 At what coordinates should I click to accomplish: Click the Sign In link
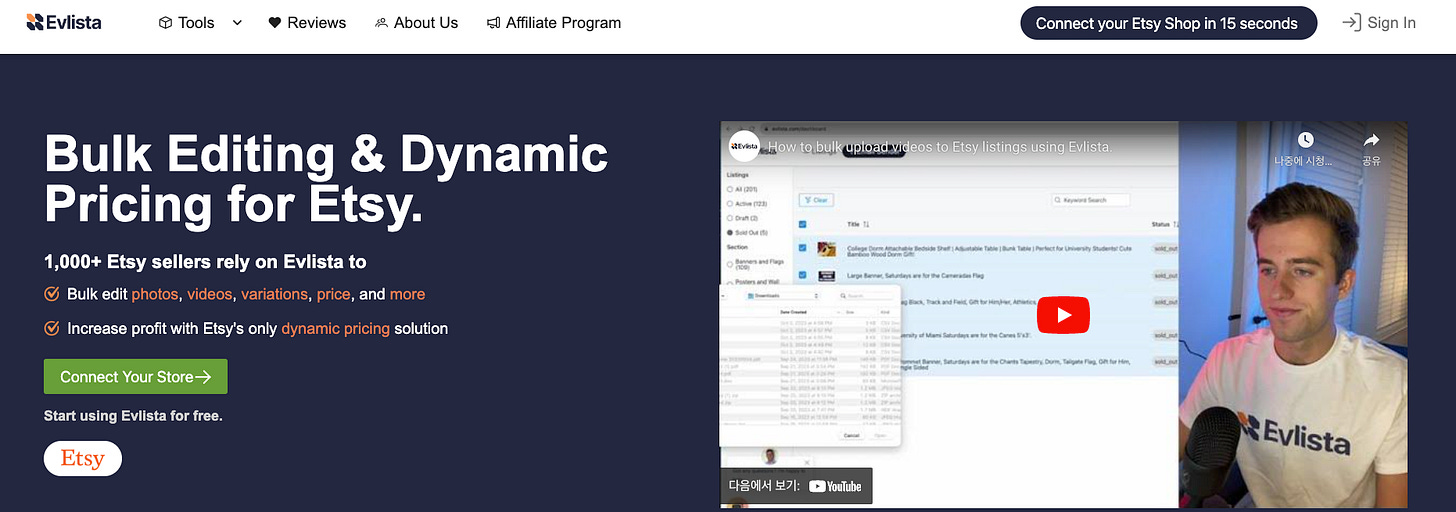[x=1391, y=23]
